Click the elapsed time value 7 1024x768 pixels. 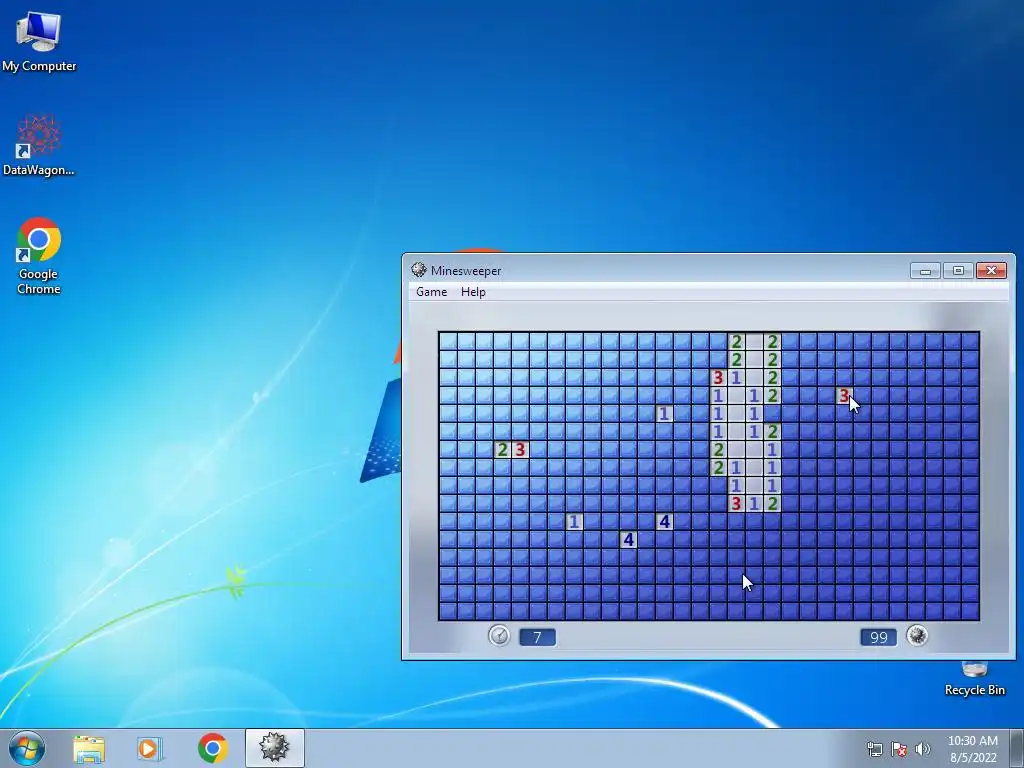(537, 637)
